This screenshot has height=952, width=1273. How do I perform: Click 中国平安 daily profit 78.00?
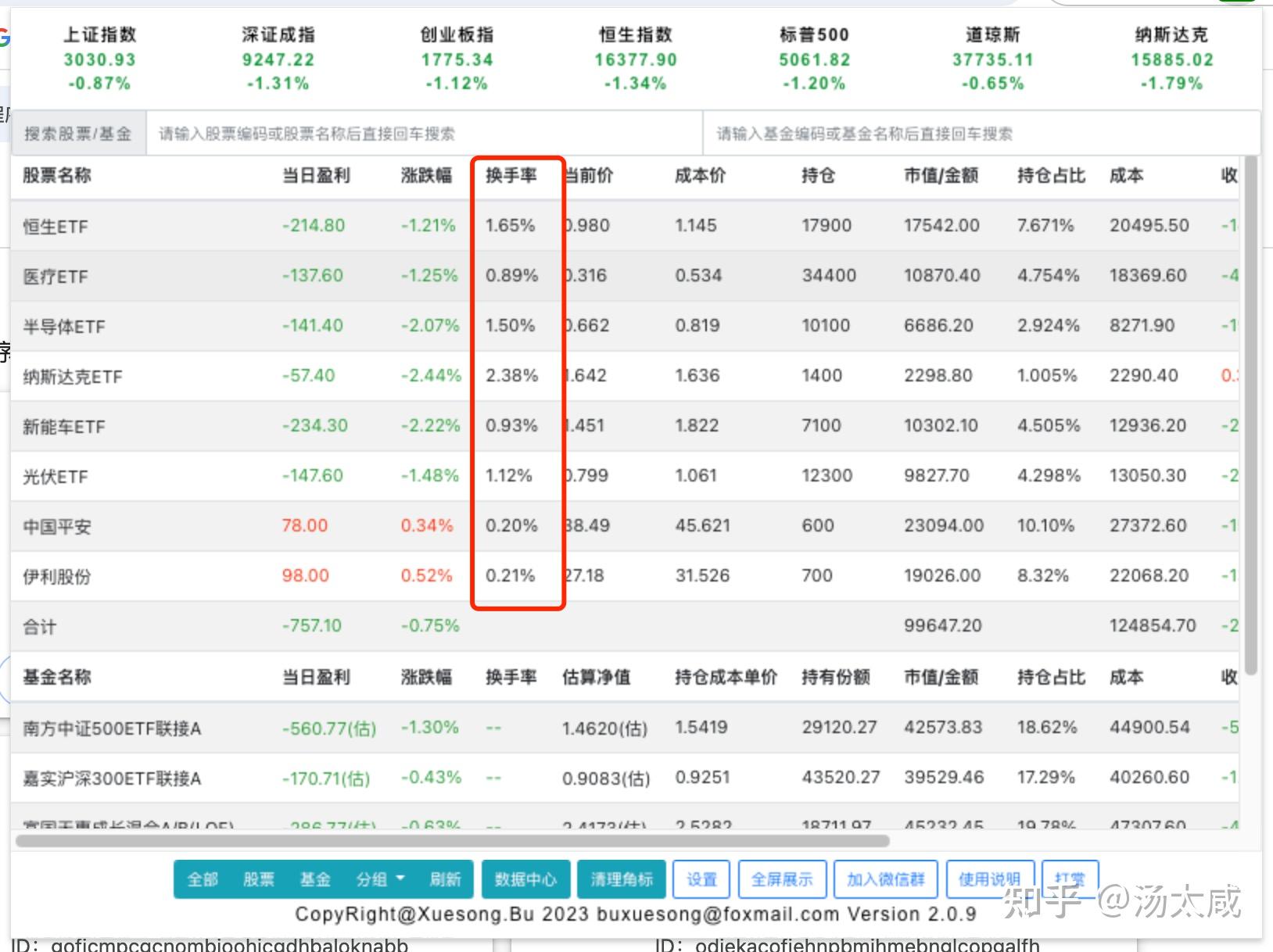305,525
